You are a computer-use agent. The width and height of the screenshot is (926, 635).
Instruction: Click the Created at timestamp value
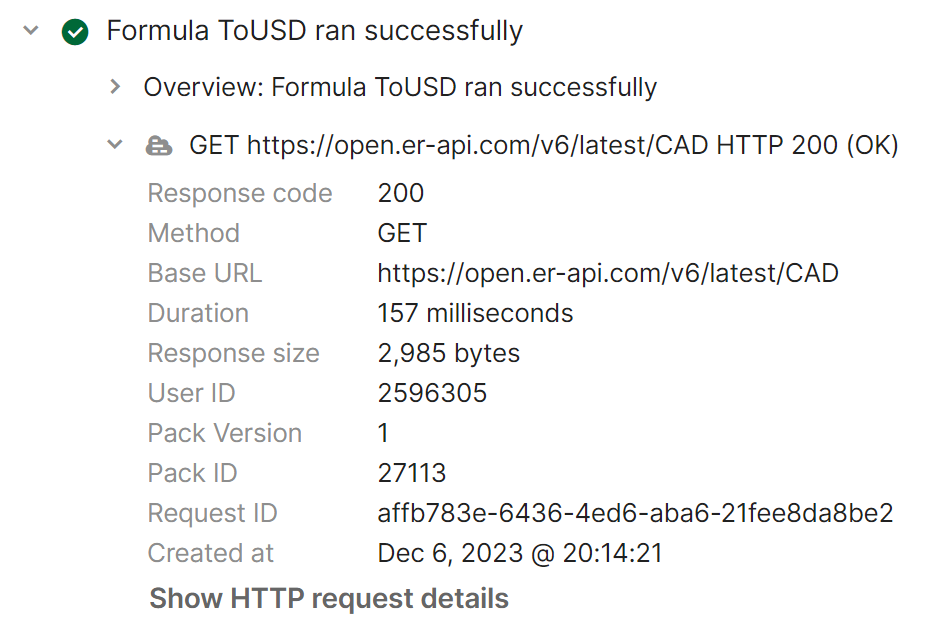click(x=520, y=553)
